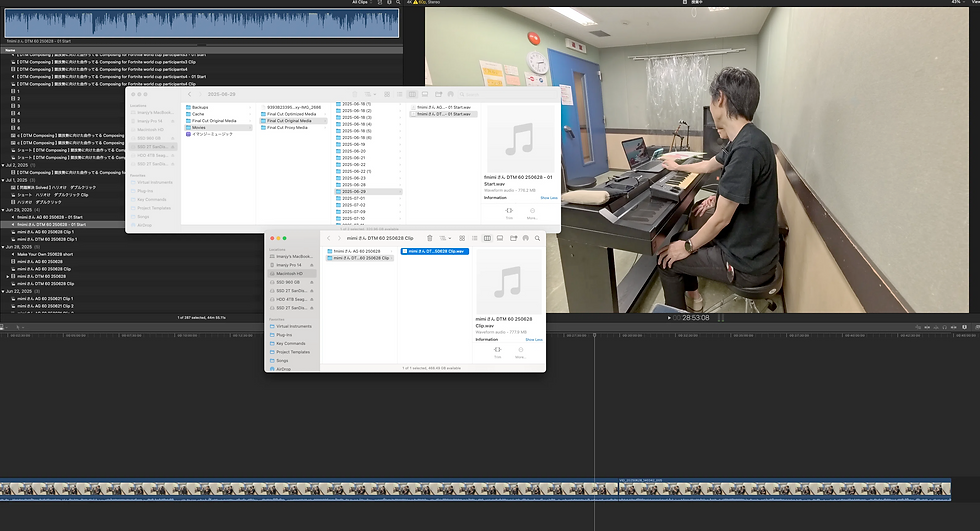The width and height of the screenshot is (980, 531).
Task: Switch front Finder window to list view
Action: (474, 238)
